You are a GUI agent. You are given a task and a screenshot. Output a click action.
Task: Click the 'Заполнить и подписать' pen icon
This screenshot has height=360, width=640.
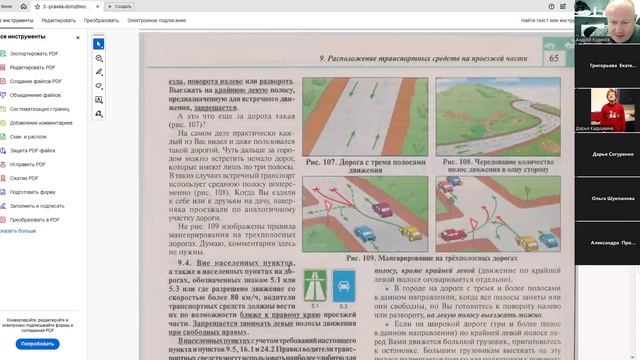pos(3,206)
